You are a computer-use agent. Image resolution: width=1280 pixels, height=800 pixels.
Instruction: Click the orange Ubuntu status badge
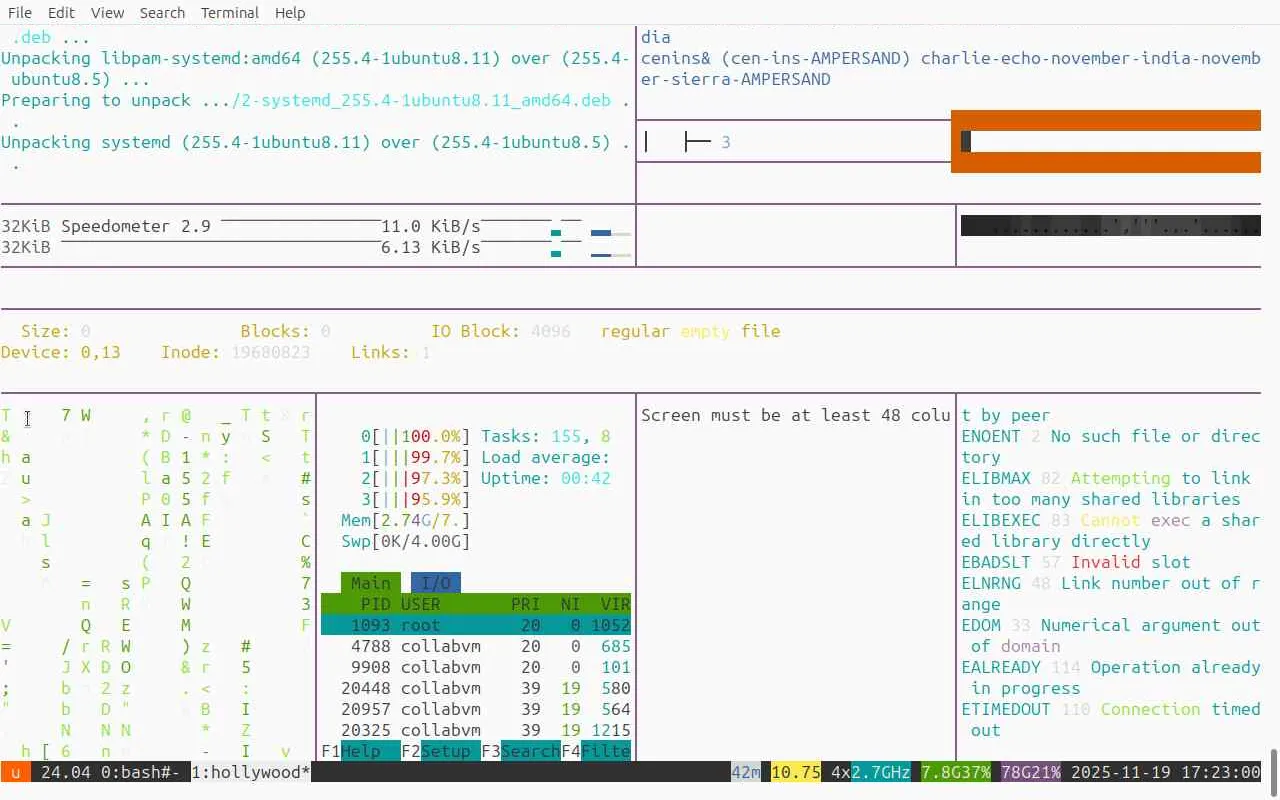tap(16, 772)
